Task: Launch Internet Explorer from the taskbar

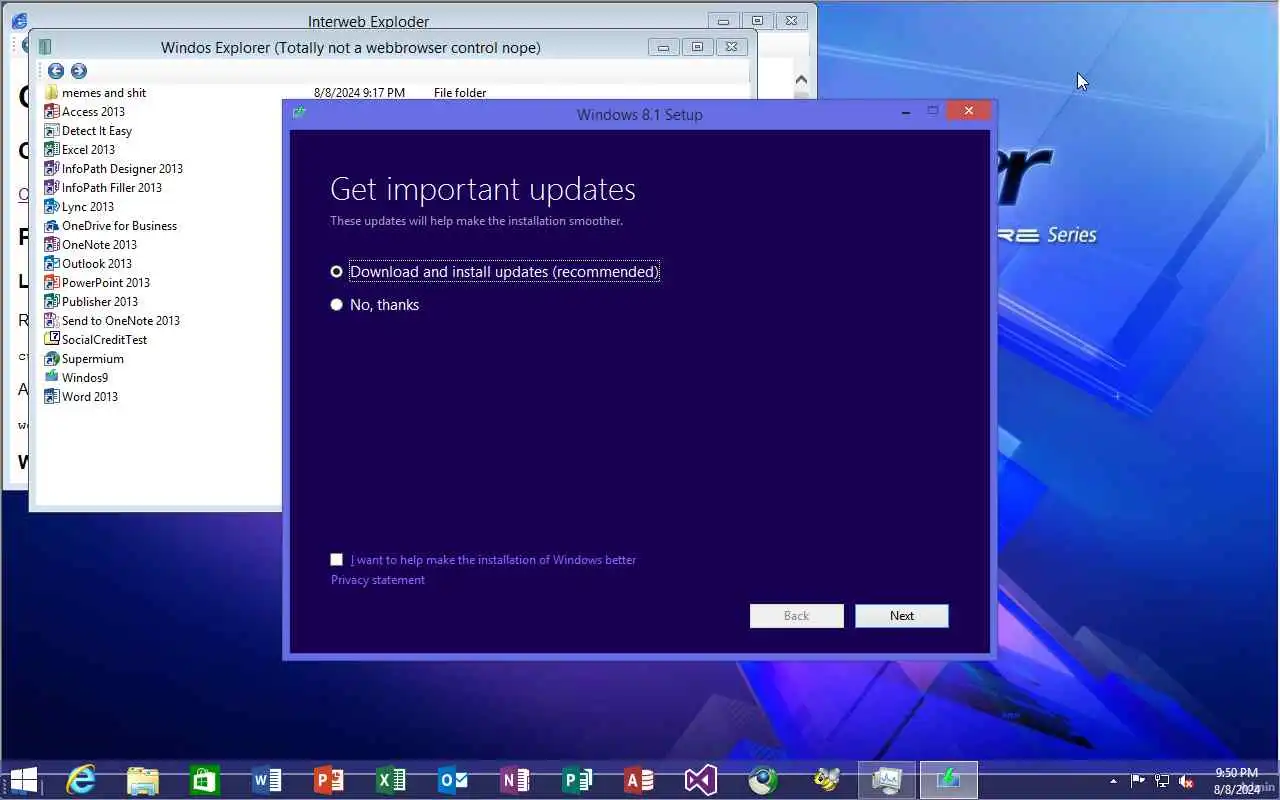Action: click(x=80, y=780)
